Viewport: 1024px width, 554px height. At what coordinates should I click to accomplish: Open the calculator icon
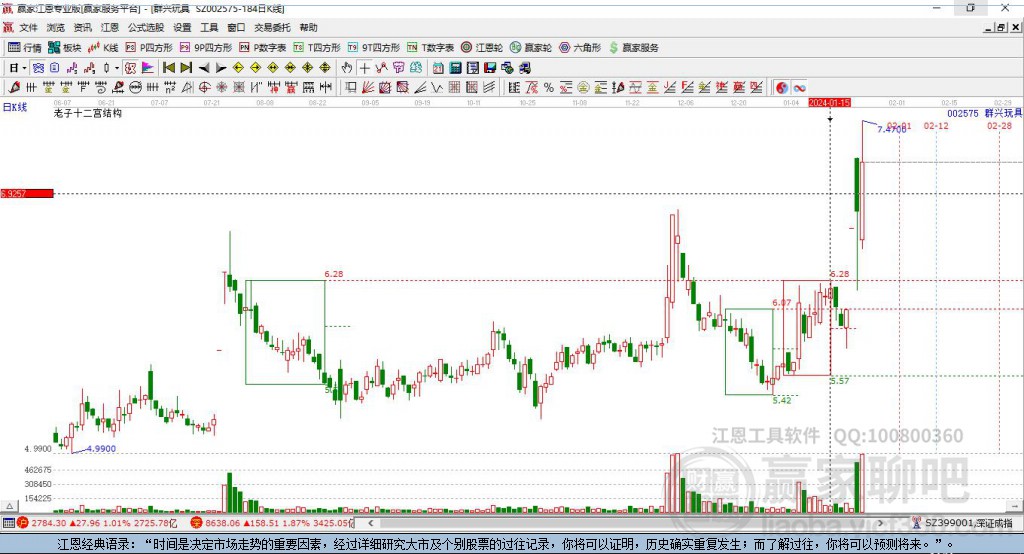[455, 68]
